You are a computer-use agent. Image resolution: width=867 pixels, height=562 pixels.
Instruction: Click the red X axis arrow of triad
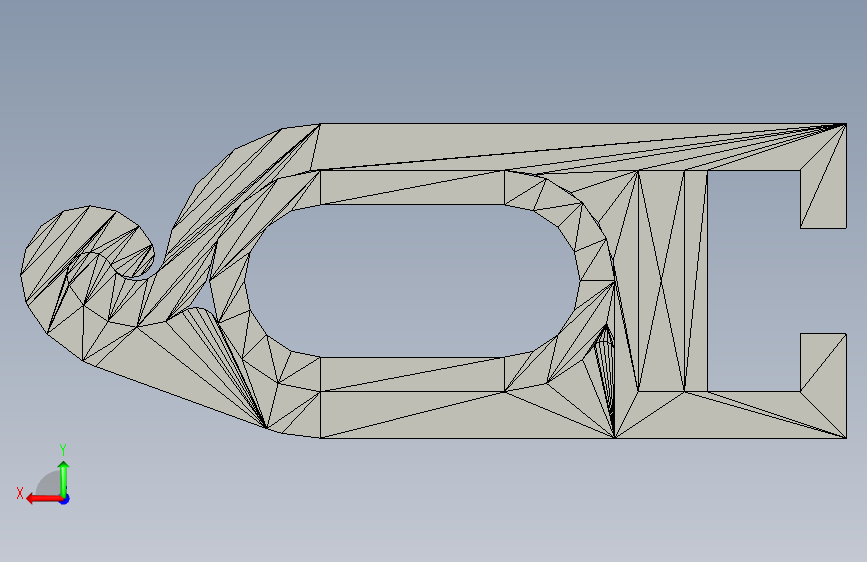(x=43, y=499)
